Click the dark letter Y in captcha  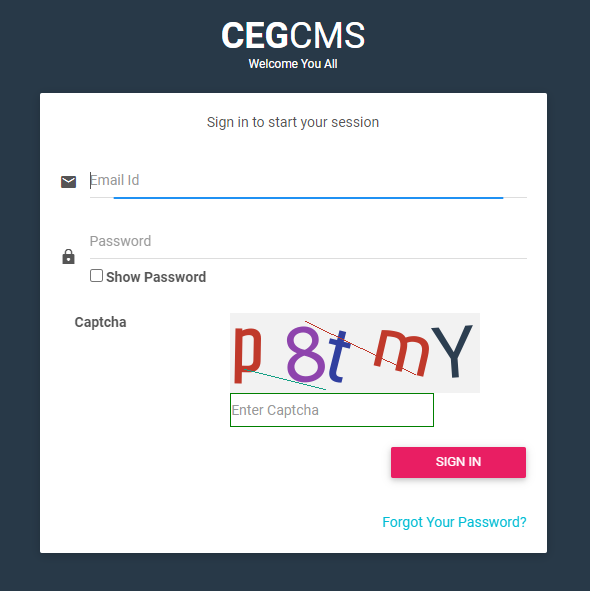pos(452,351)
